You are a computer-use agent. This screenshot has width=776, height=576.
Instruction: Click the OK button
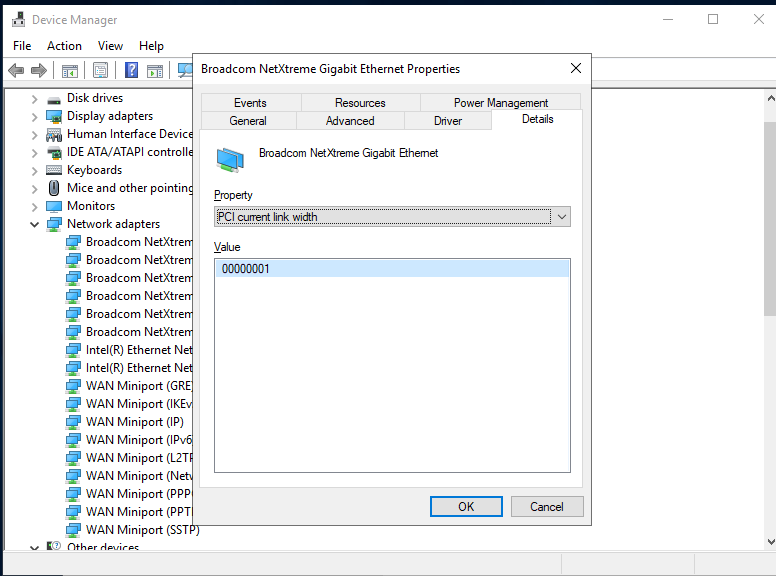pos(466,507)
